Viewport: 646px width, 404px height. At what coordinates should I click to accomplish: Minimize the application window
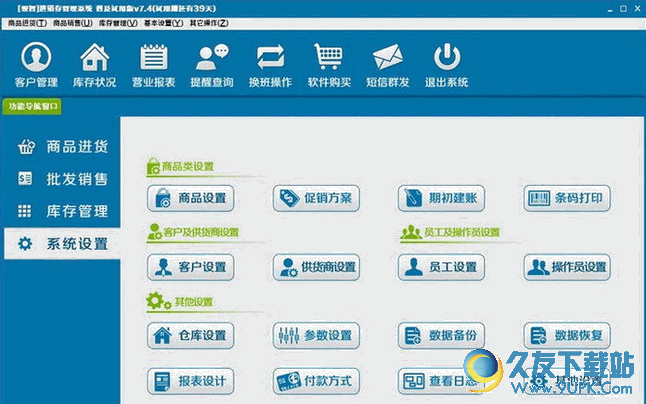(x=611, y=9)
